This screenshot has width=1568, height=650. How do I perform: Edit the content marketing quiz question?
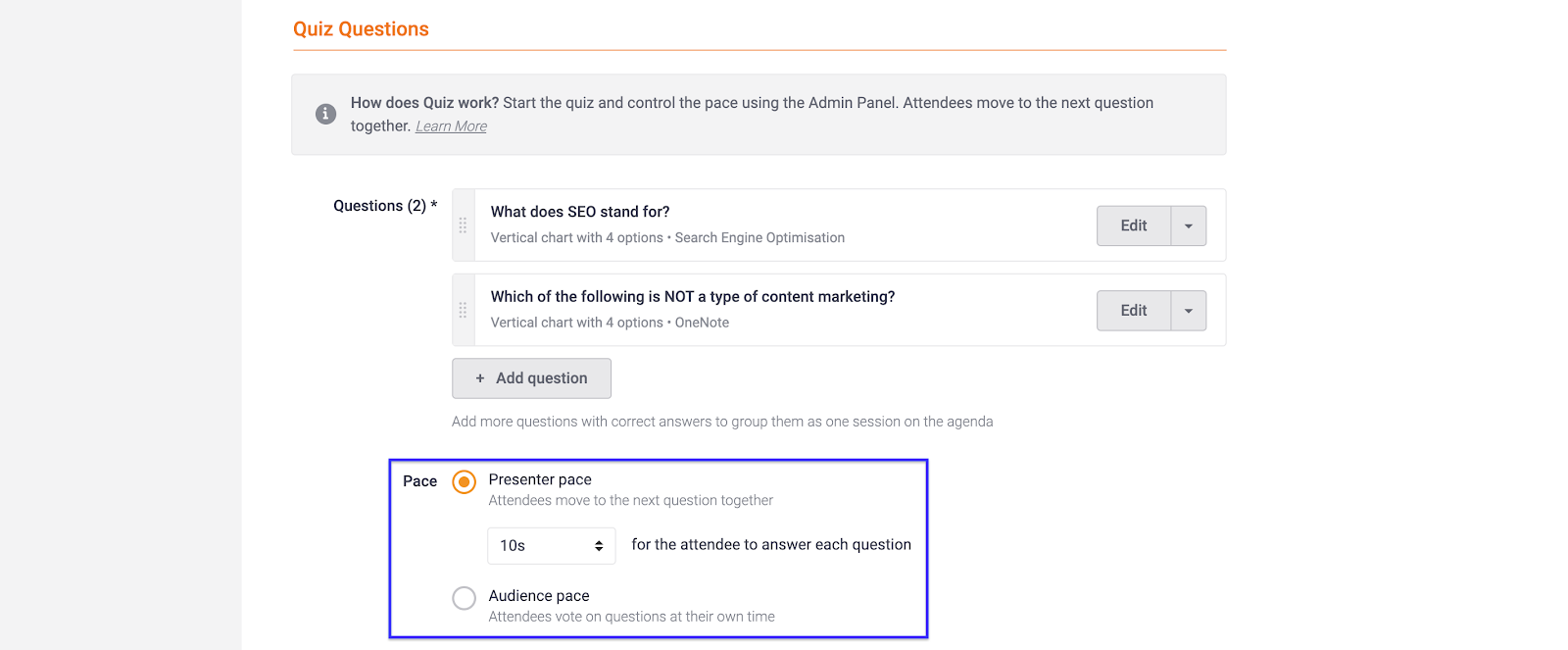[1132, 310]
